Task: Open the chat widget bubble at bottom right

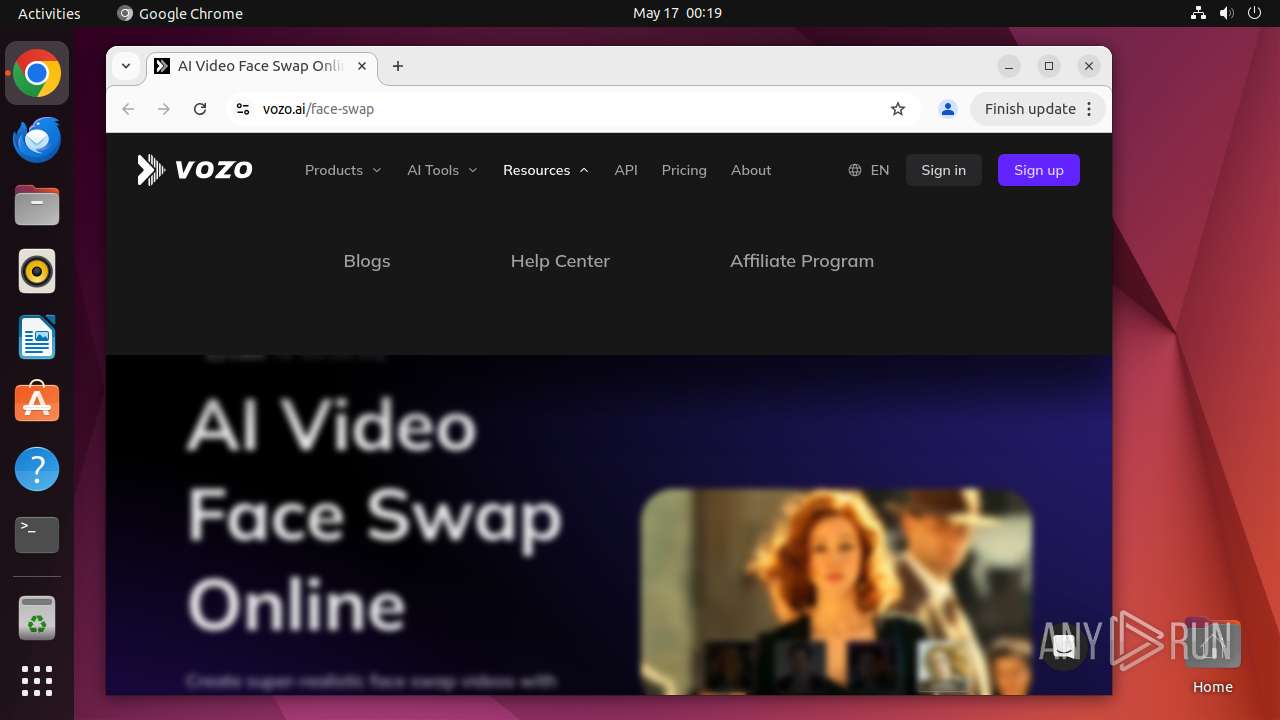Action: click(x=1064, y=647)
